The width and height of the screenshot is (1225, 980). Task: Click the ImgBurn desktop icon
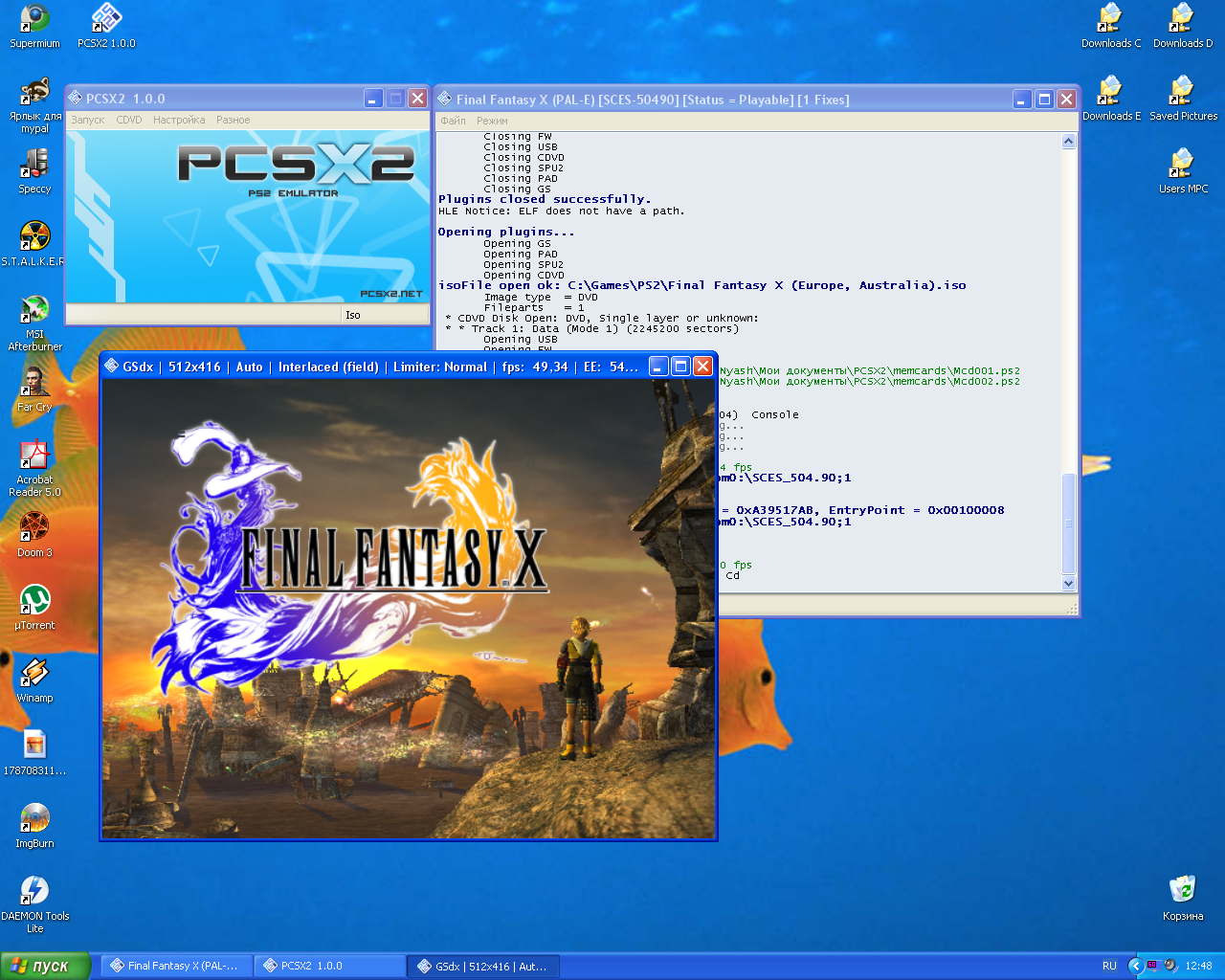(34, 826)
